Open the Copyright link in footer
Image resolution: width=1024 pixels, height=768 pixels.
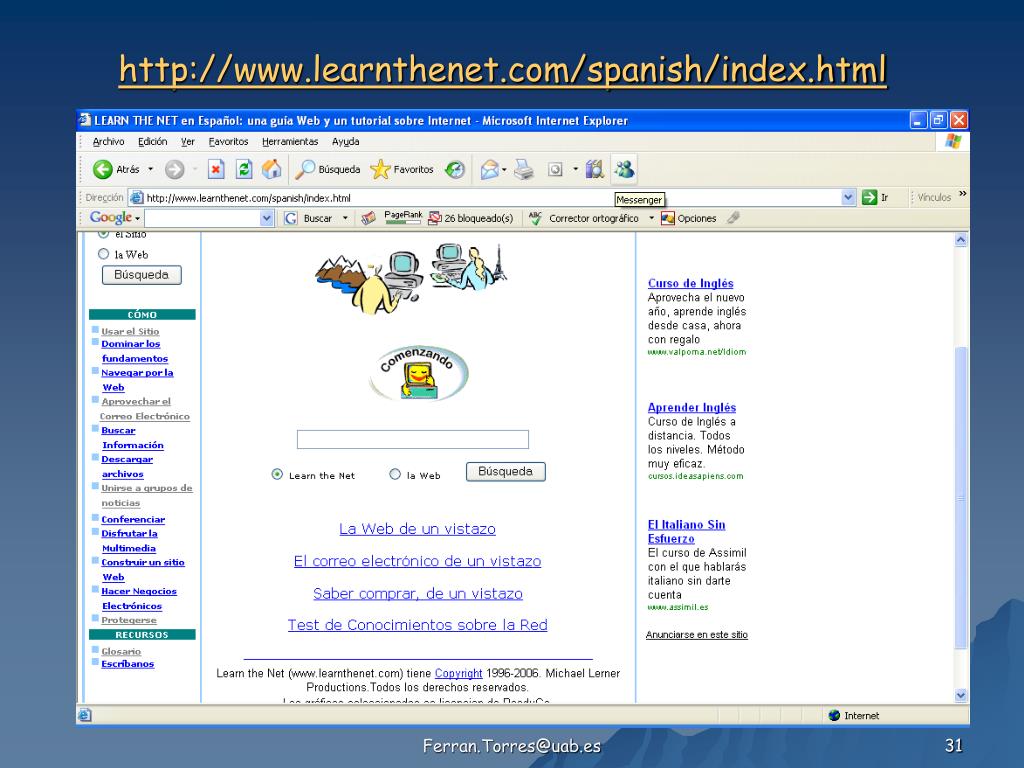[458, 673]
